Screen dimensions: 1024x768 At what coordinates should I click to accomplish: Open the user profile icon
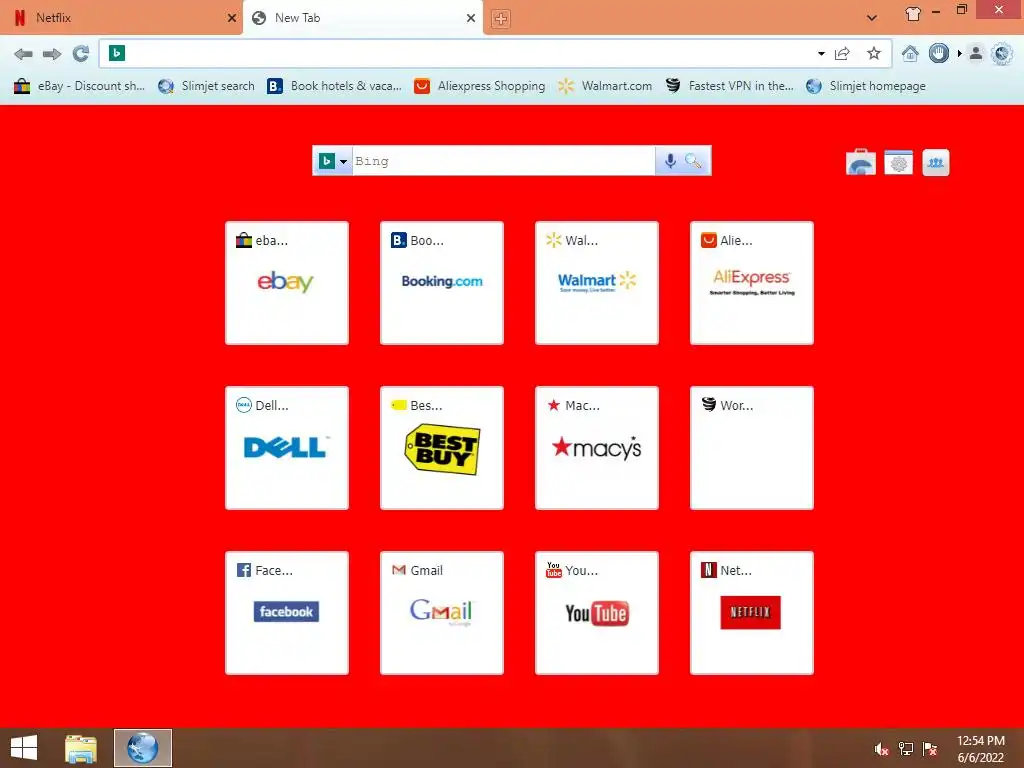click(976, 54)
